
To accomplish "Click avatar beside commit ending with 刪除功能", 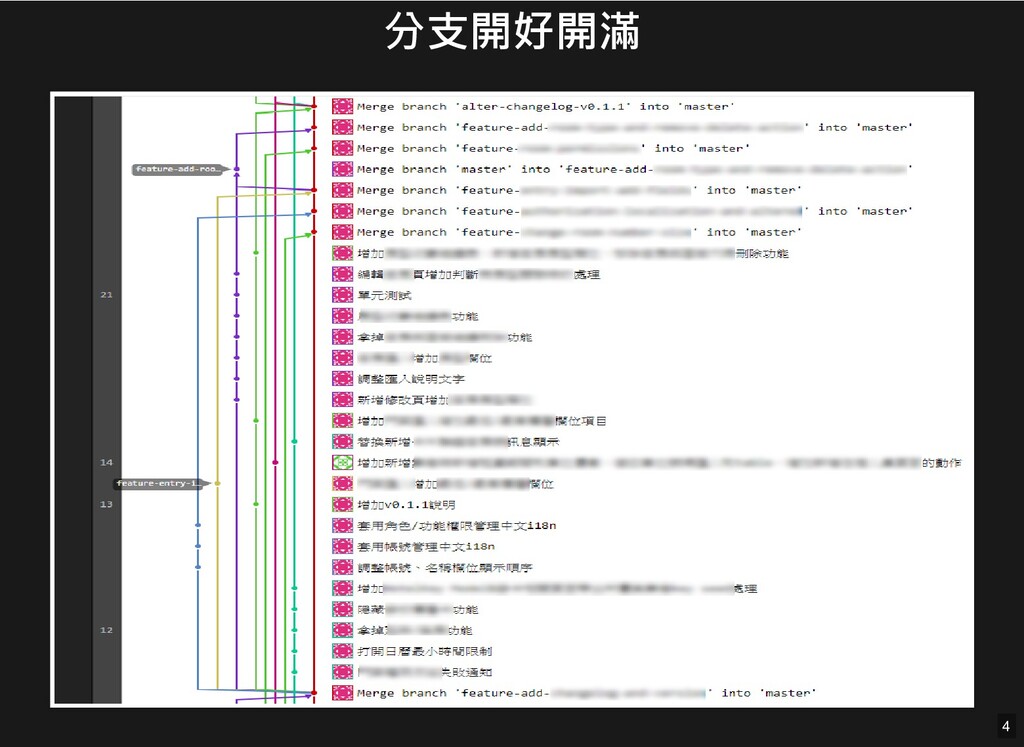I will [x=342, y=253].
